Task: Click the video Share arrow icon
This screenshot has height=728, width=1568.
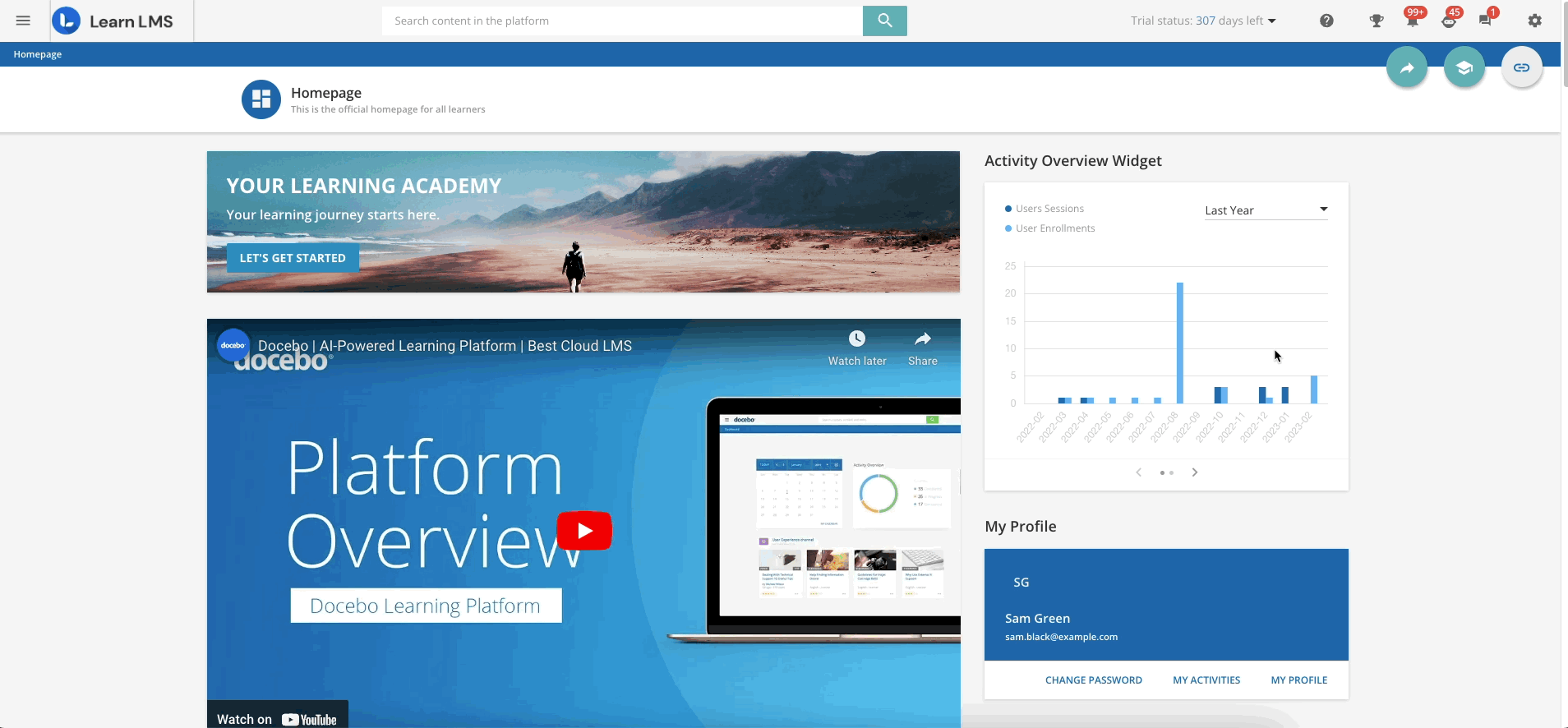Action: tap(923, 339)
